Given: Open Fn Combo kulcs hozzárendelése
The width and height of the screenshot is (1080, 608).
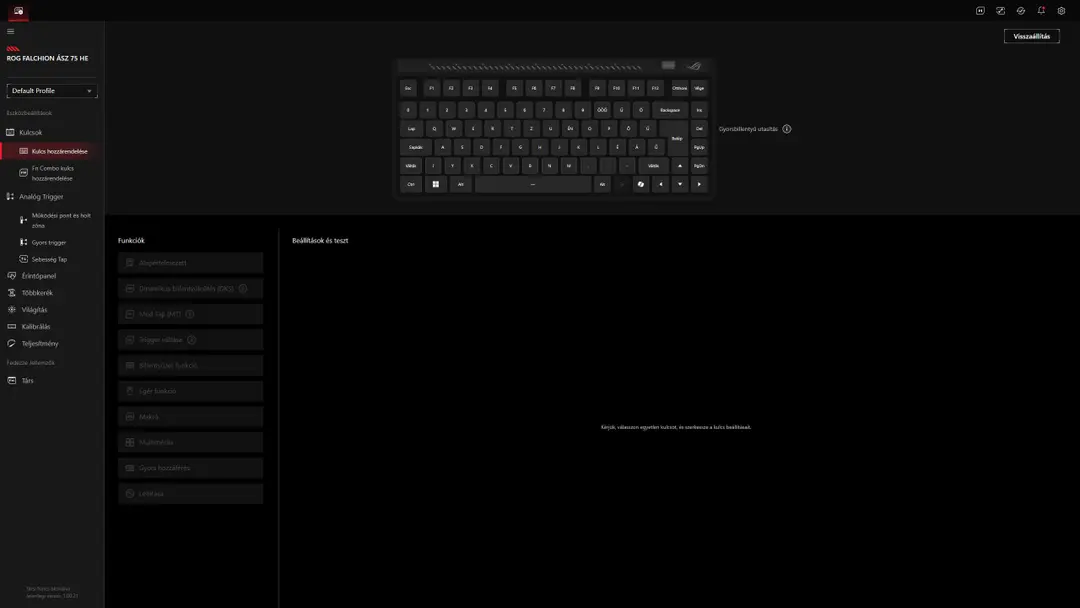Looking at the screenshot, I should tap(52, 173).
